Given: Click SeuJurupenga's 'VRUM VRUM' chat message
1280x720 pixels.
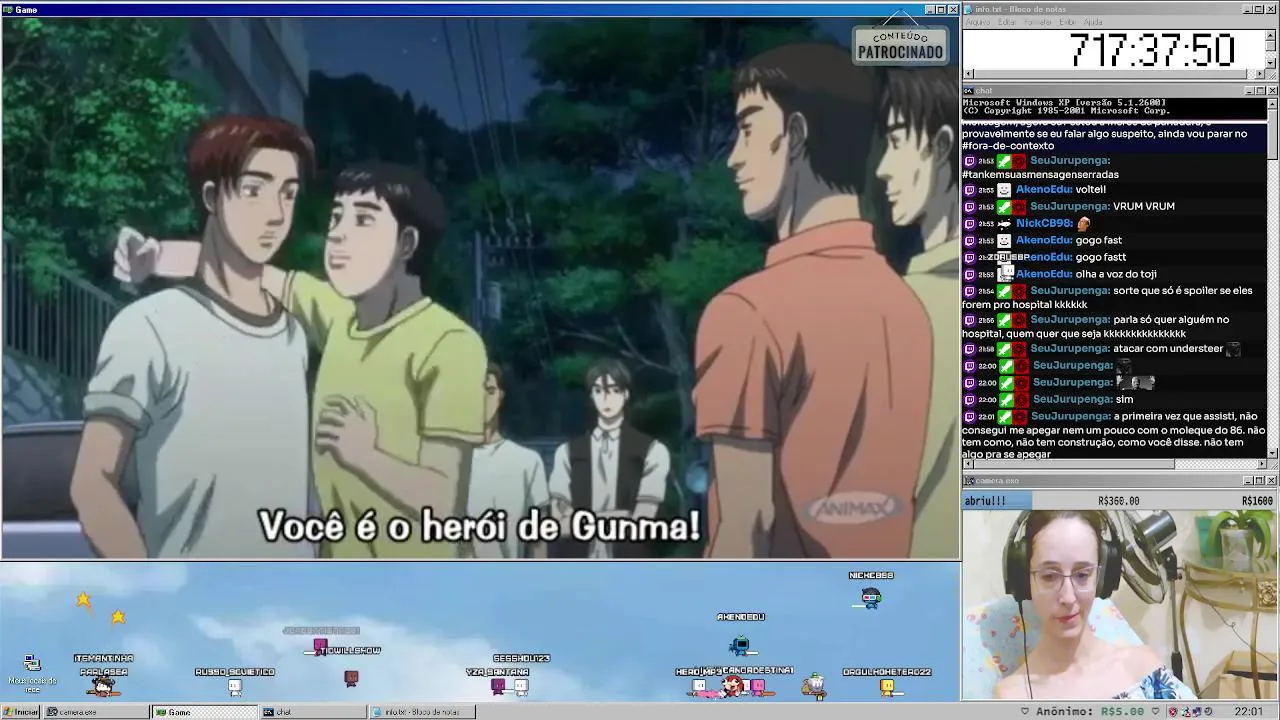Looking at the screenshot, I should tap(1144, 206).
